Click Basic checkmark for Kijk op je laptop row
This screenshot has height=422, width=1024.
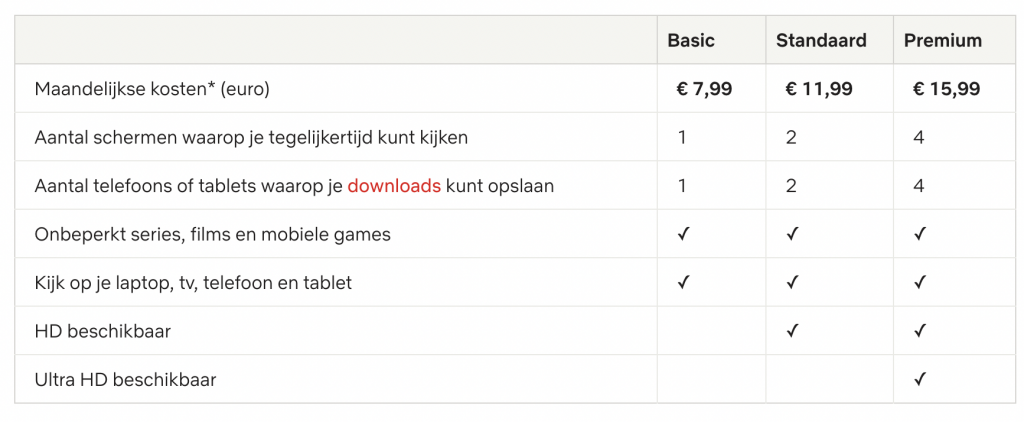pyautogui.click(x=683, y=282)
